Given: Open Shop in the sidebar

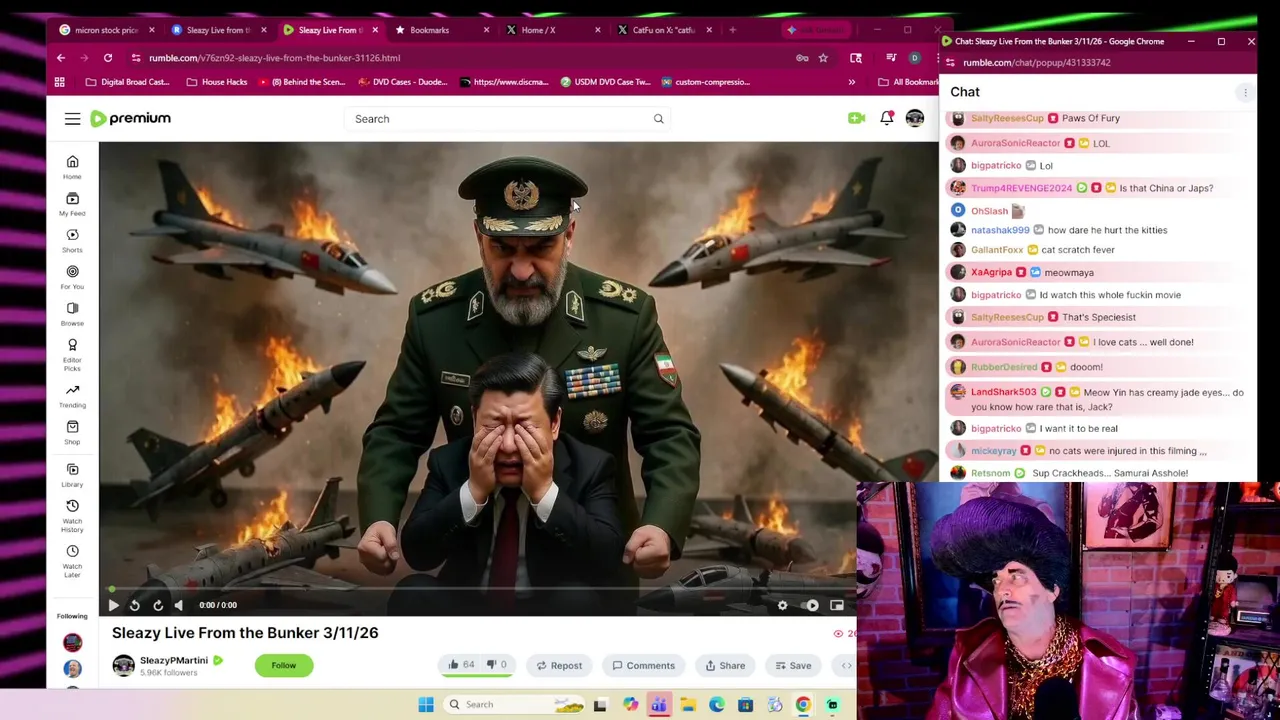Looking at the screenshot, I should pyautogui.click(x=72, y=432).
